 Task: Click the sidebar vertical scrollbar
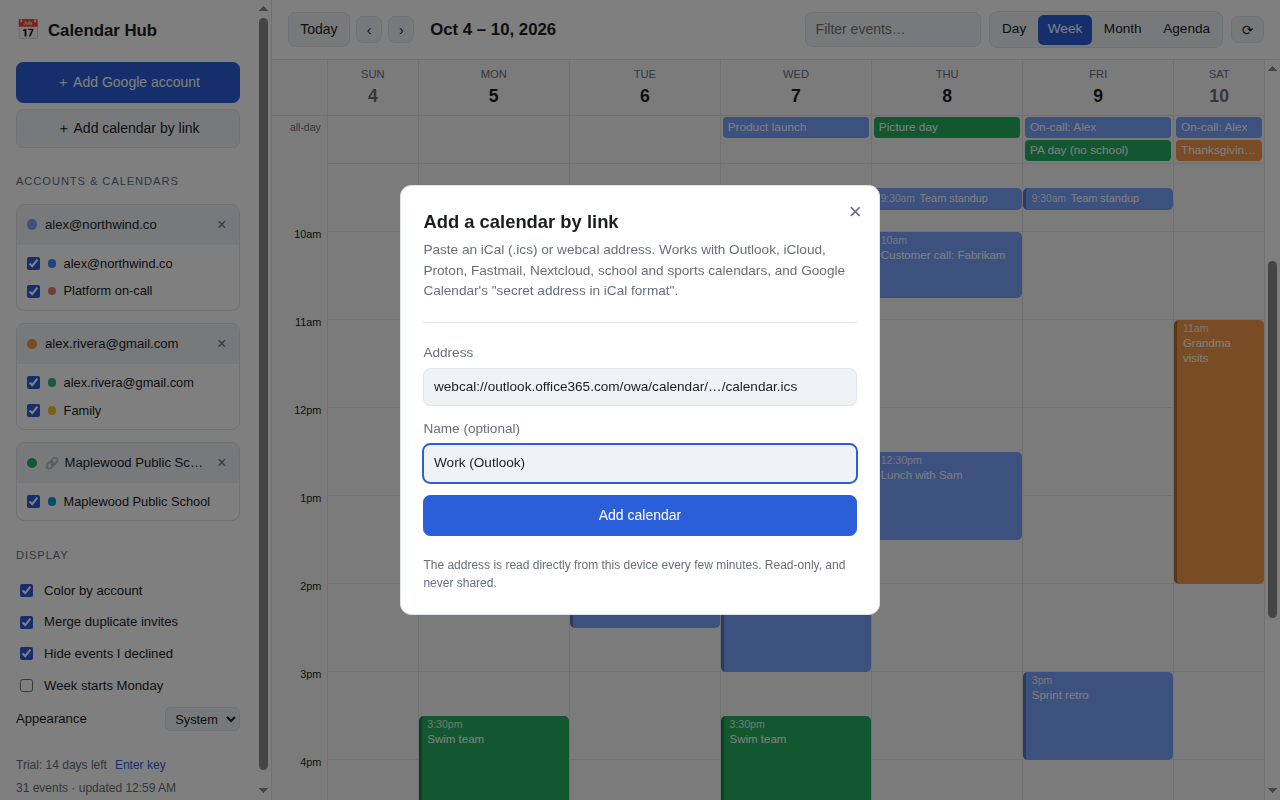(x=263, y=394)
